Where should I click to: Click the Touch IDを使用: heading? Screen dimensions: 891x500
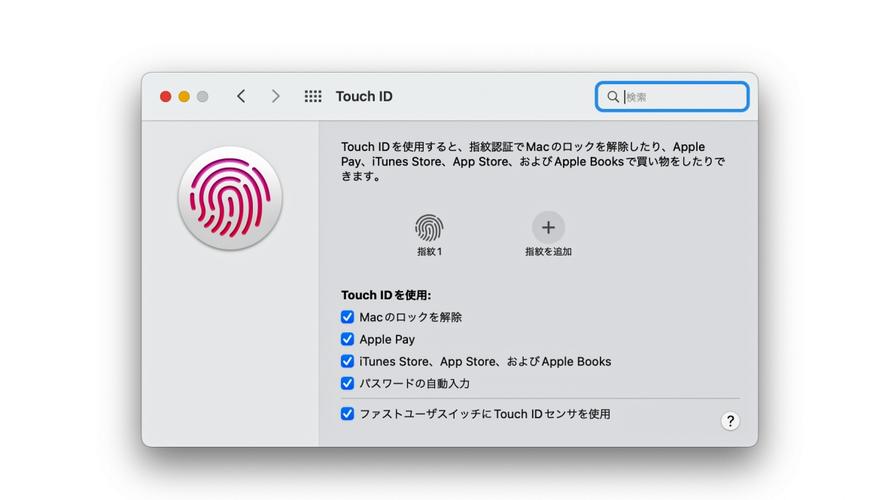tap(386, 295)
